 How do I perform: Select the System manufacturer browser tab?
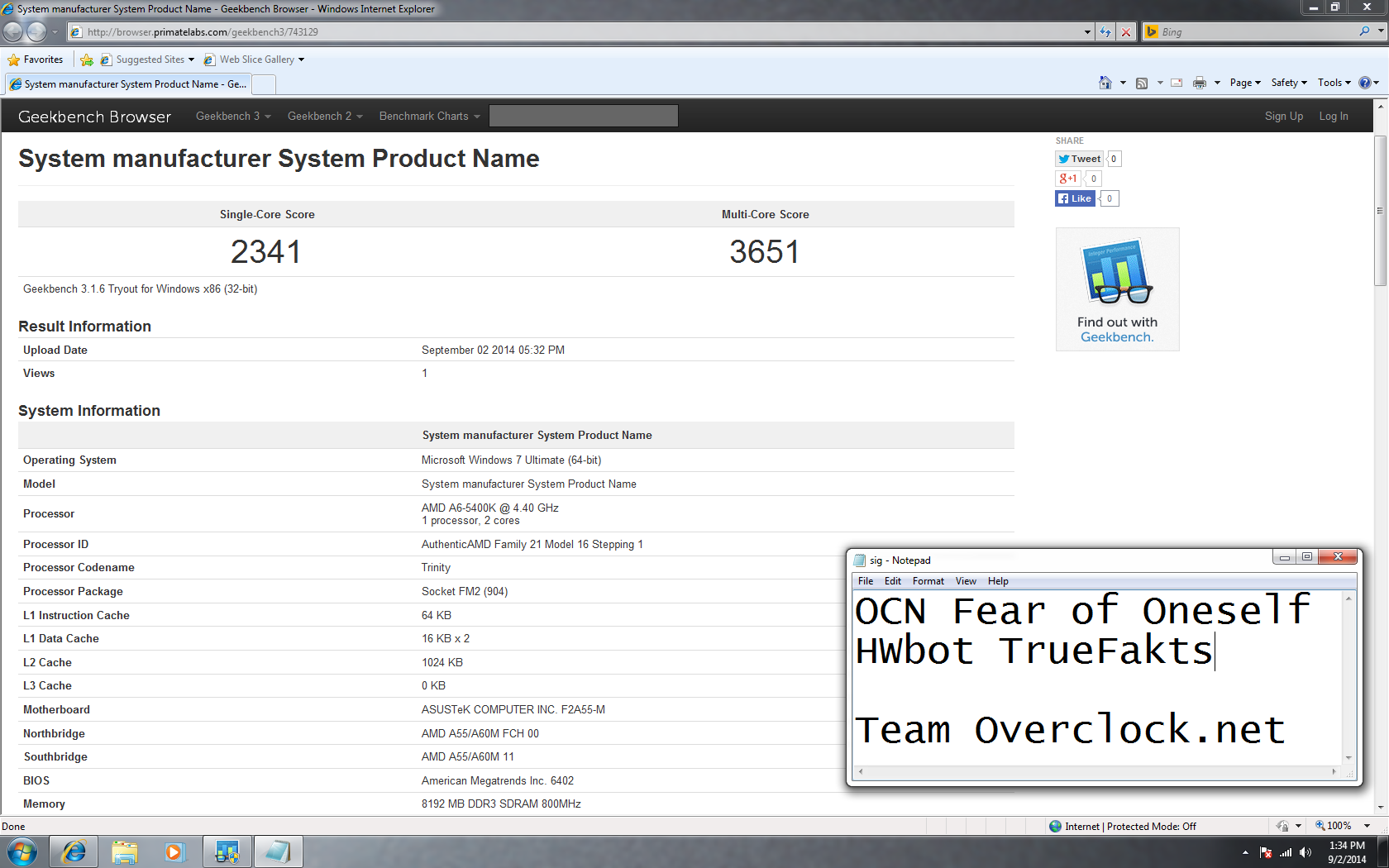[x=128, y=84]
